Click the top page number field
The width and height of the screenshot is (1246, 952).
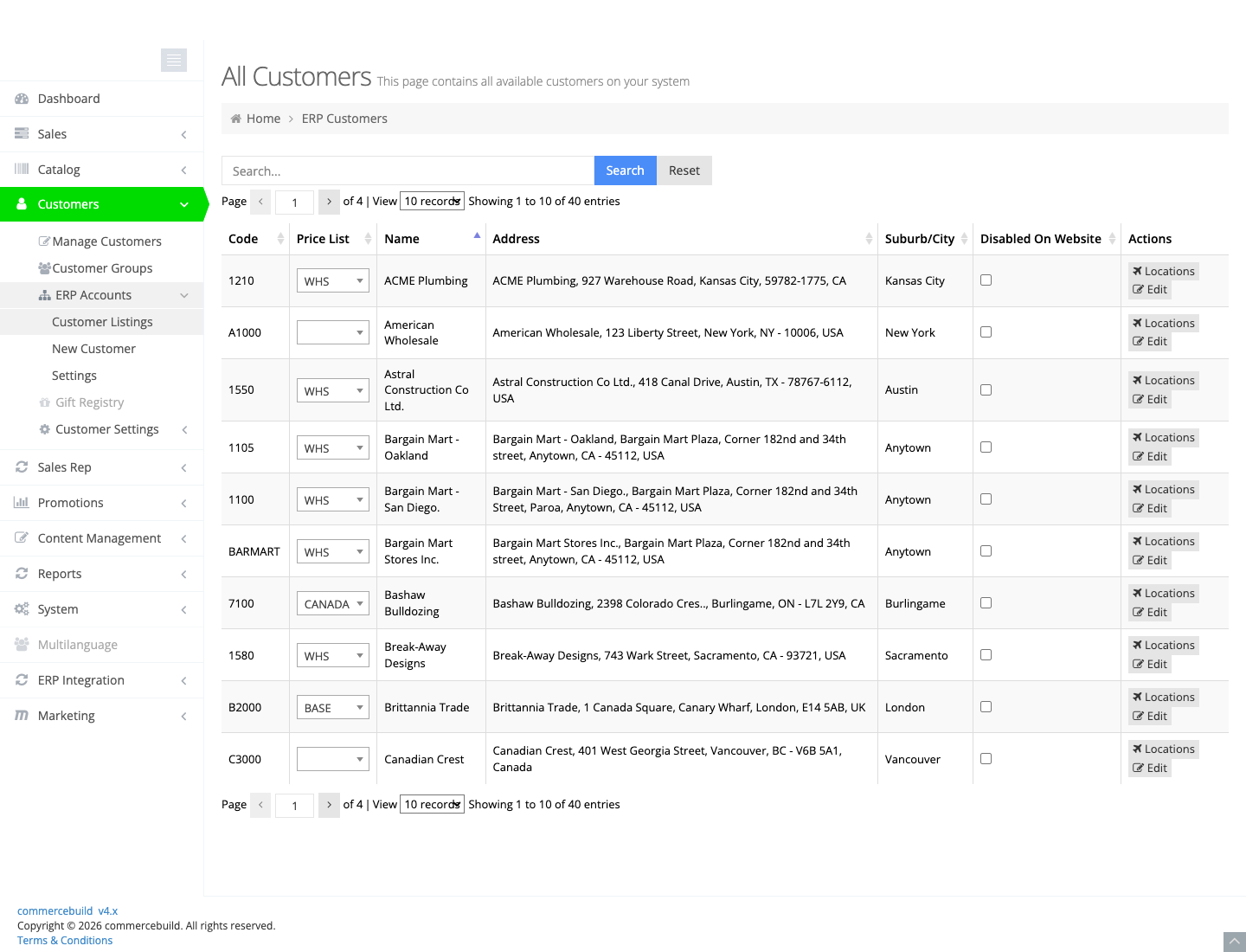pos(294,202)
